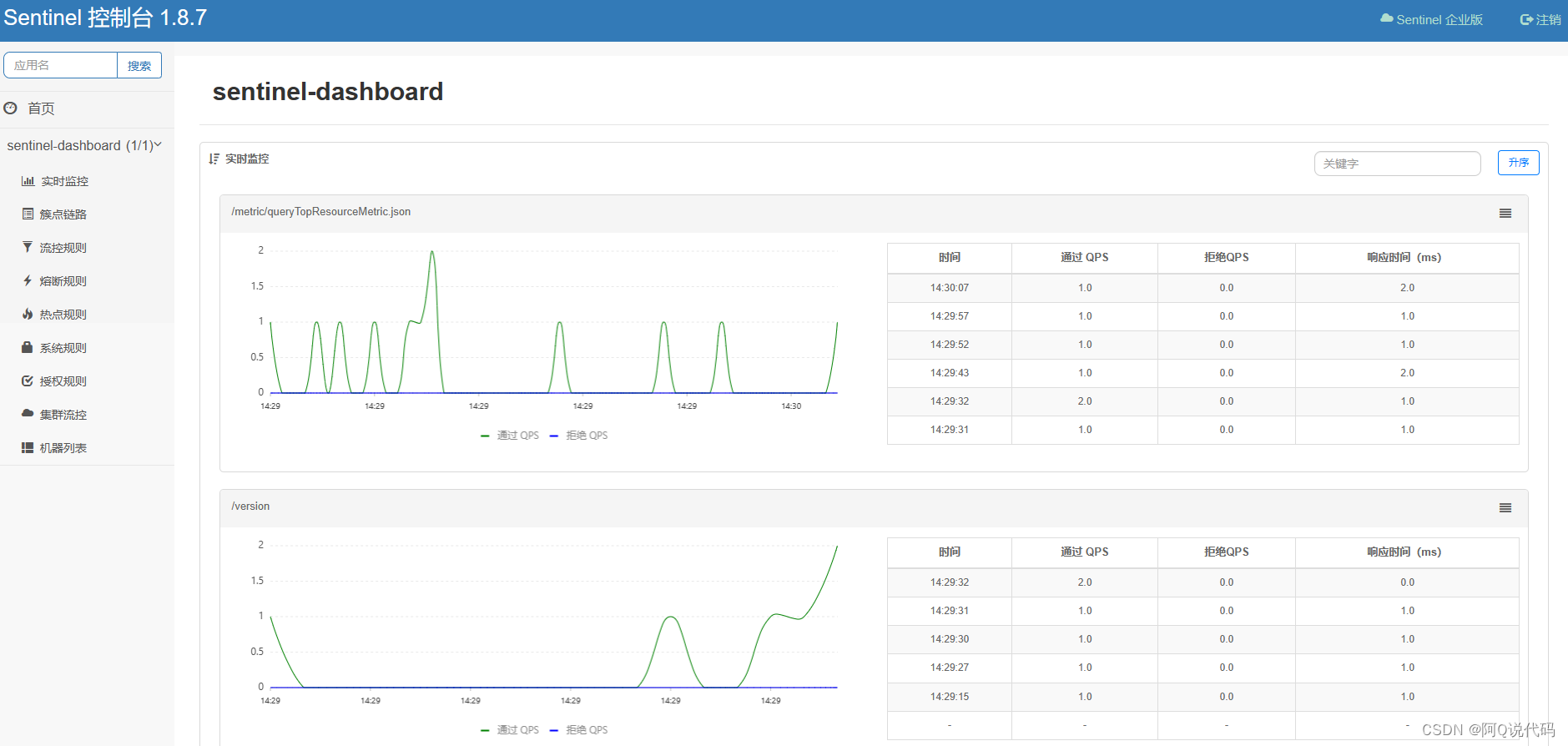Click the cloud icon next to Sentinel 企业版
Screen dimensions: 1568x746
1387,18
